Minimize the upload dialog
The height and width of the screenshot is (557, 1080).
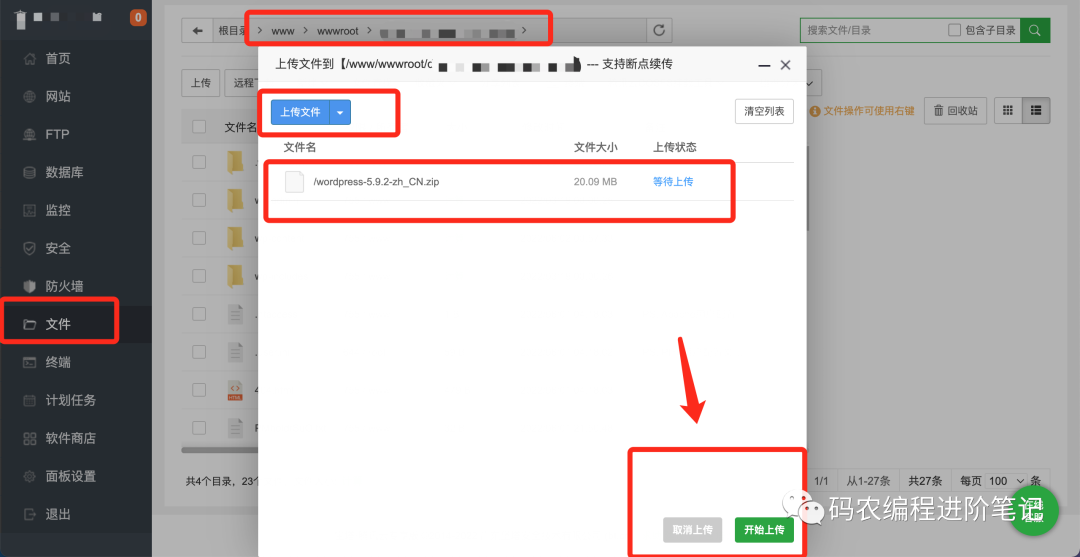coord(764,65)
